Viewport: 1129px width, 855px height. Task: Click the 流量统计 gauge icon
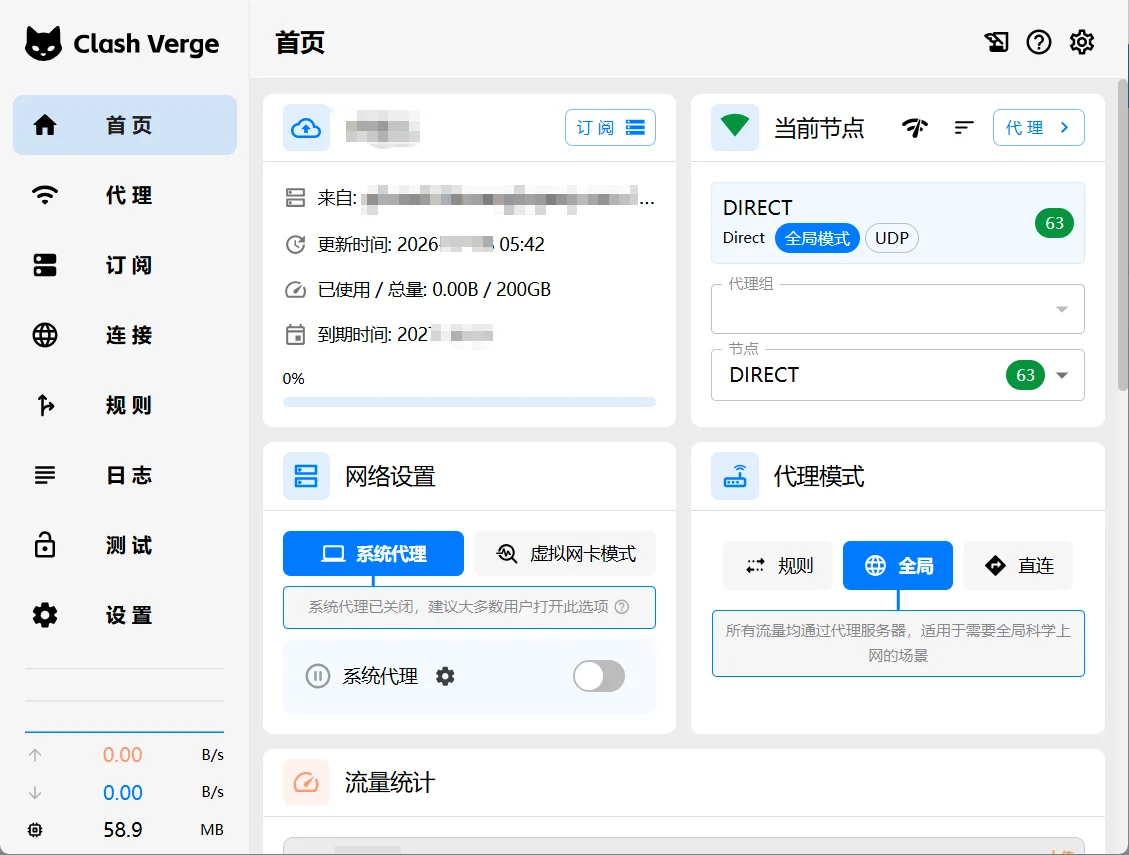point(306,782)
